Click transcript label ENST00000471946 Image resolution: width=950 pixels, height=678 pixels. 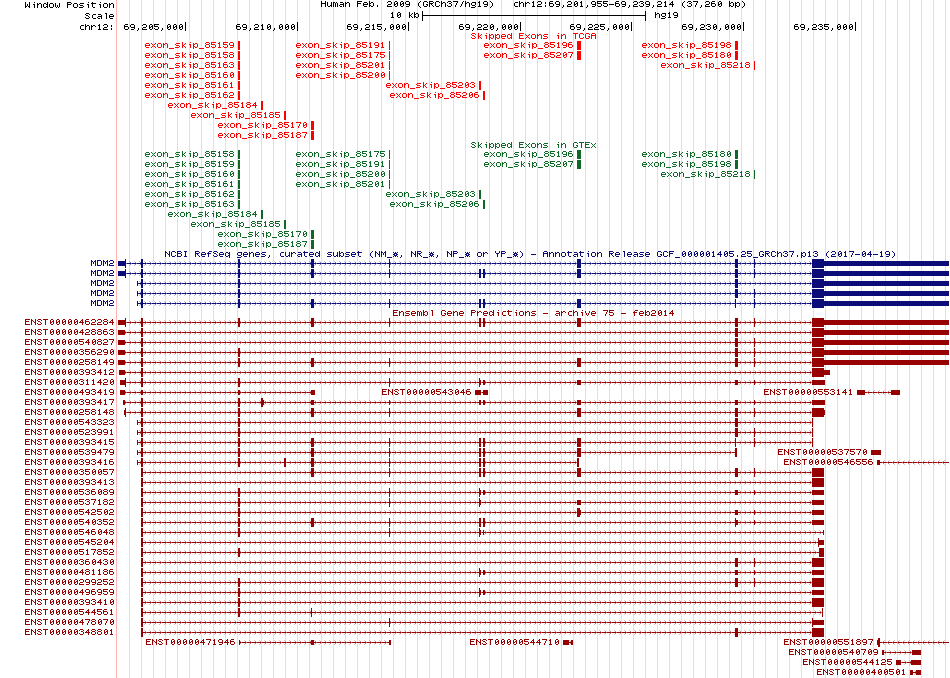click(190, 642)
